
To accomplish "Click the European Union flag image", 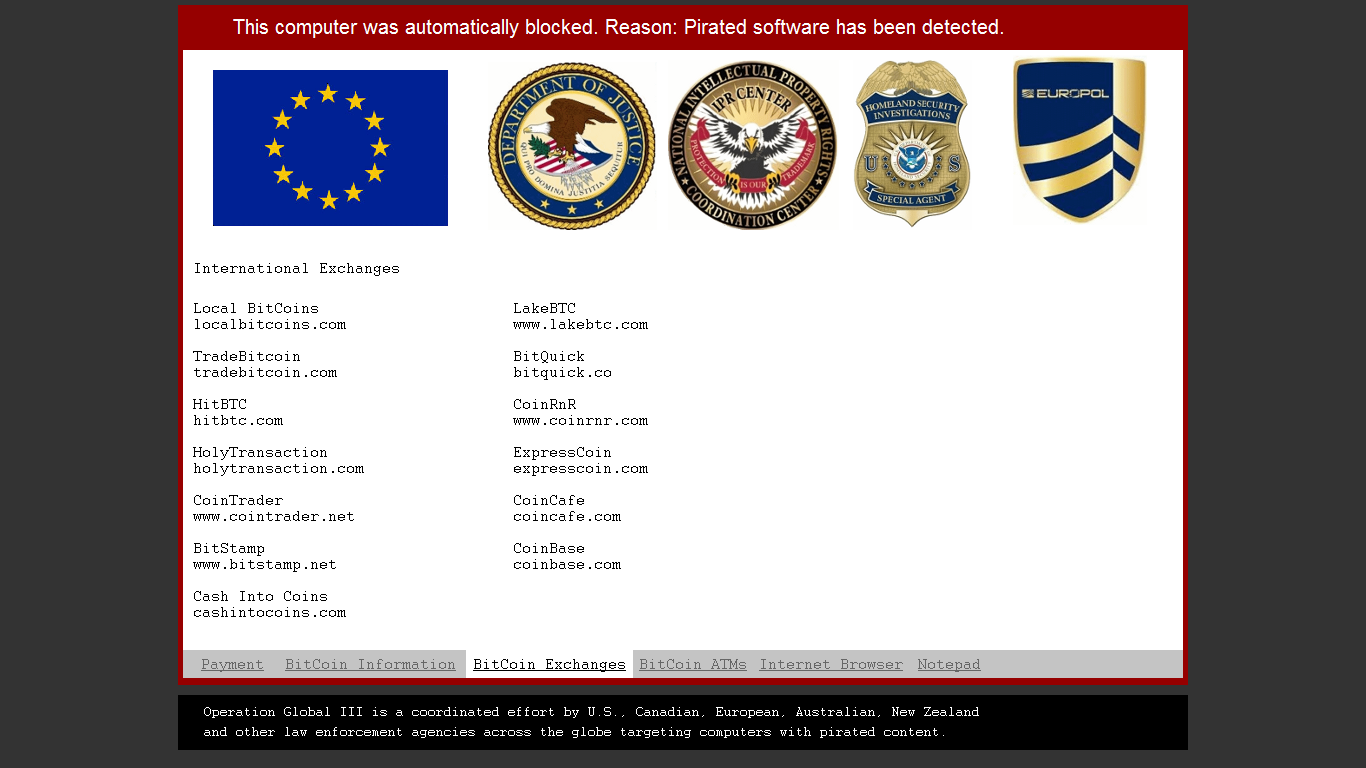I will 330,148.
